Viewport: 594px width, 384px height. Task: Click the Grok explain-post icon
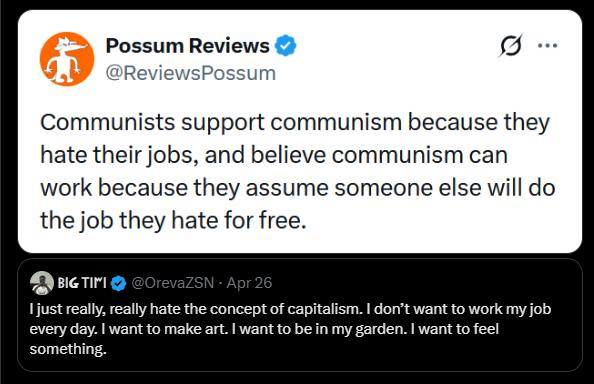point(511,46)
